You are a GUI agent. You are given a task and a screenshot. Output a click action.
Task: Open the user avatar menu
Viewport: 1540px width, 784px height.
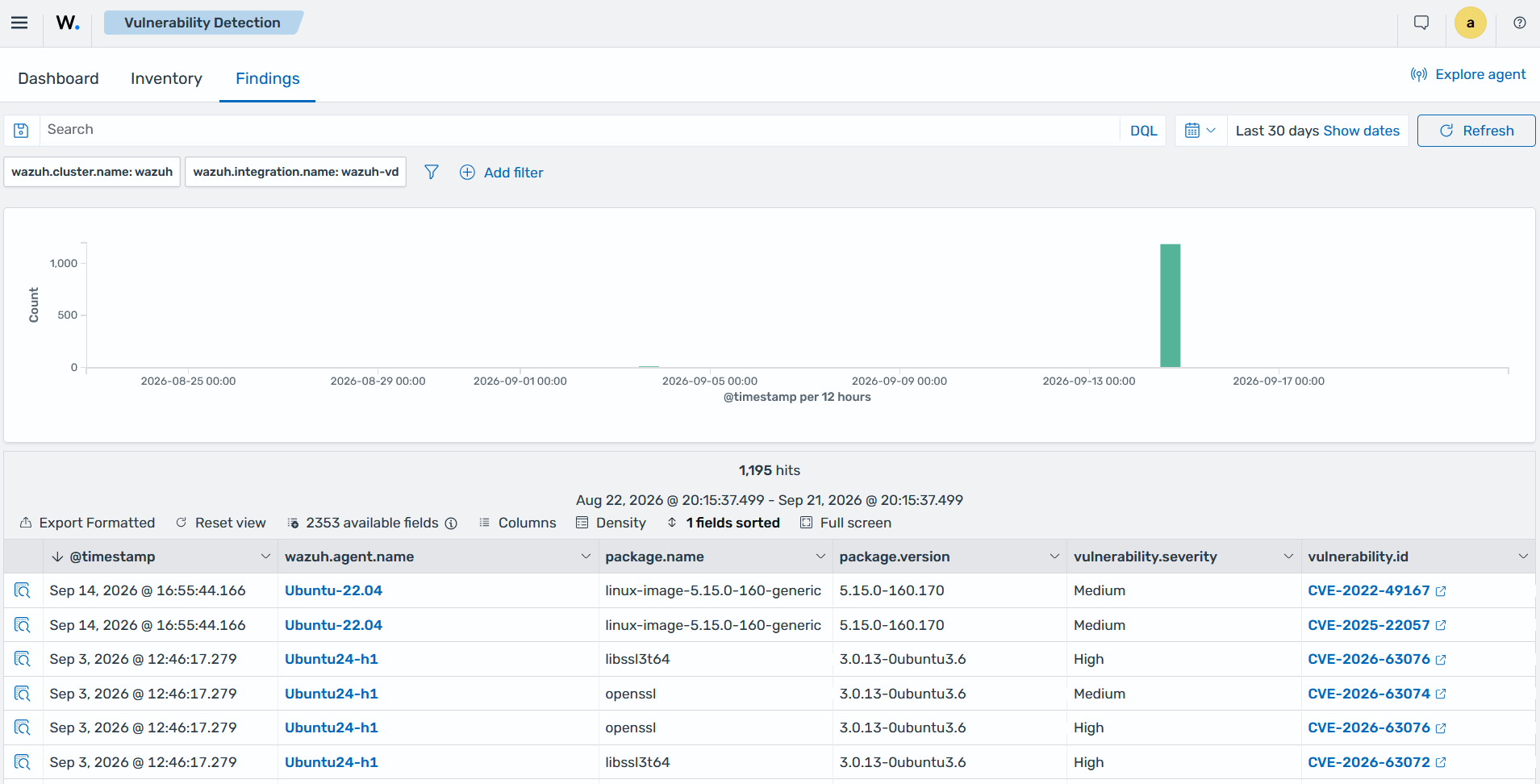(x=1470, y=23)
